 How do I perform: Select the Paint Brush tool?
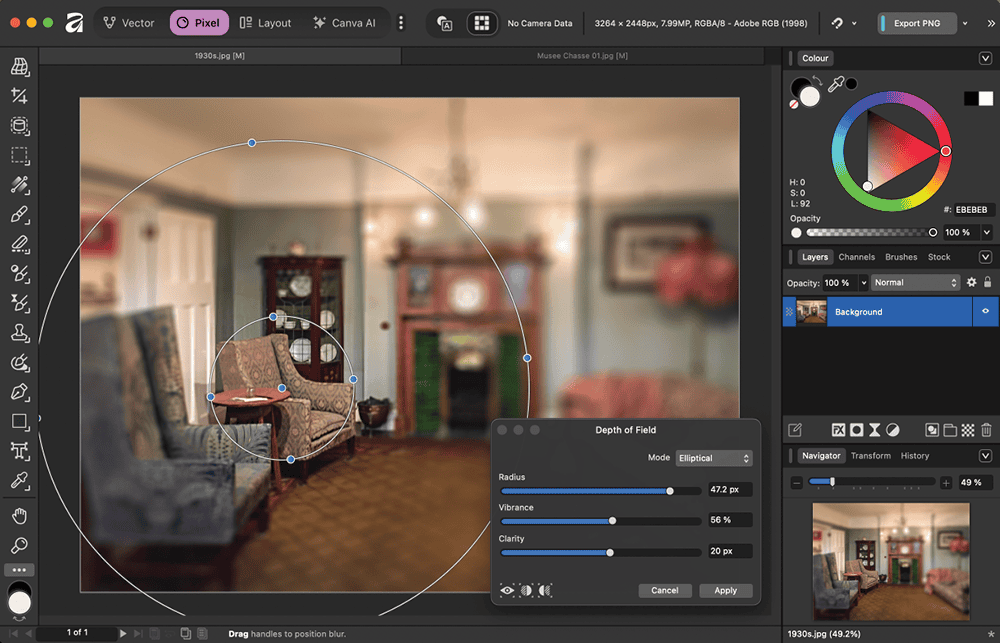[19, 214]
